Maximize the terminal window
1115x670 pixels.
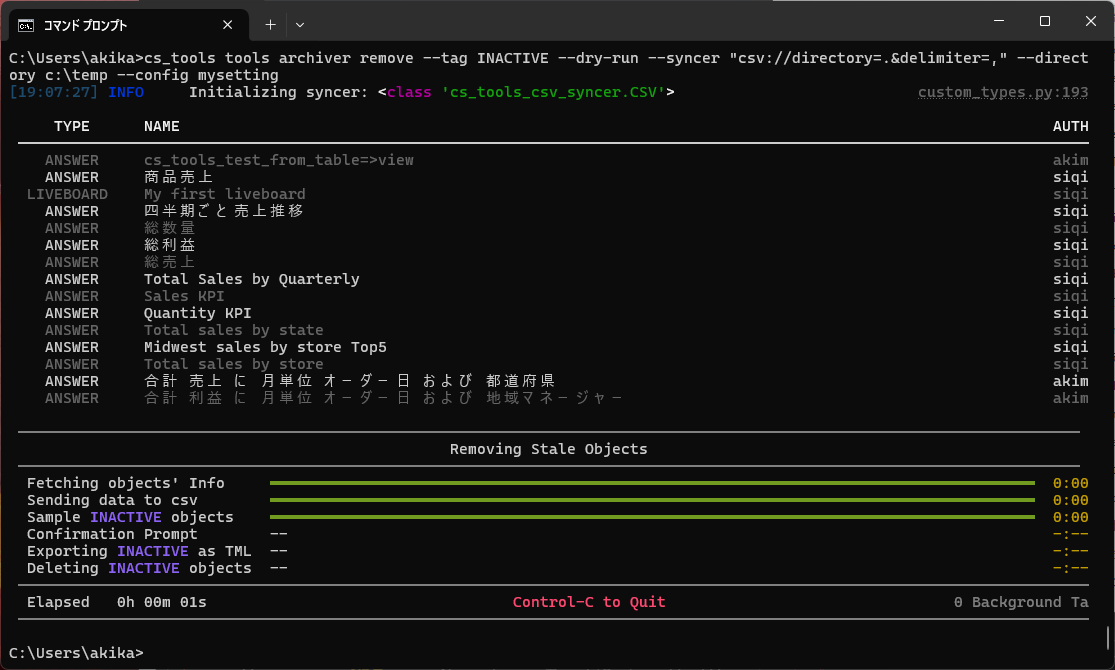(1044, 22)
